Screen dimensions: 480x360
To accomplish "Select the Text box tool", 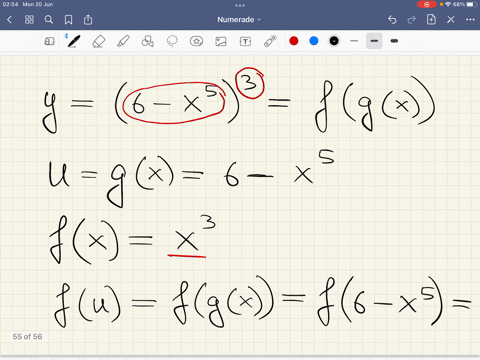I will (245, 41).
